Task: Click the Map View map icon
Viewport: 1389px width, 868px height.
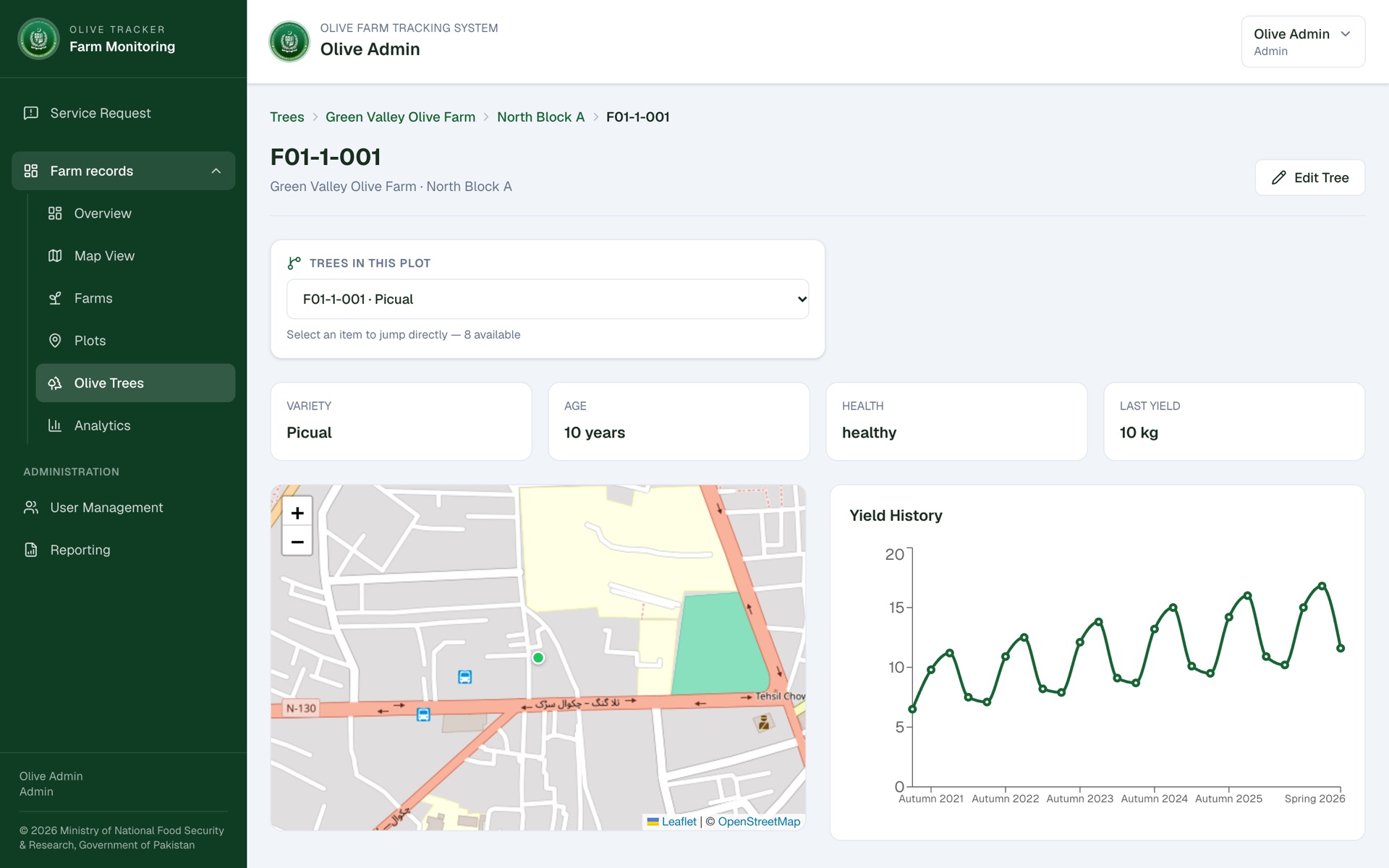Action: [x=55, y=256]
